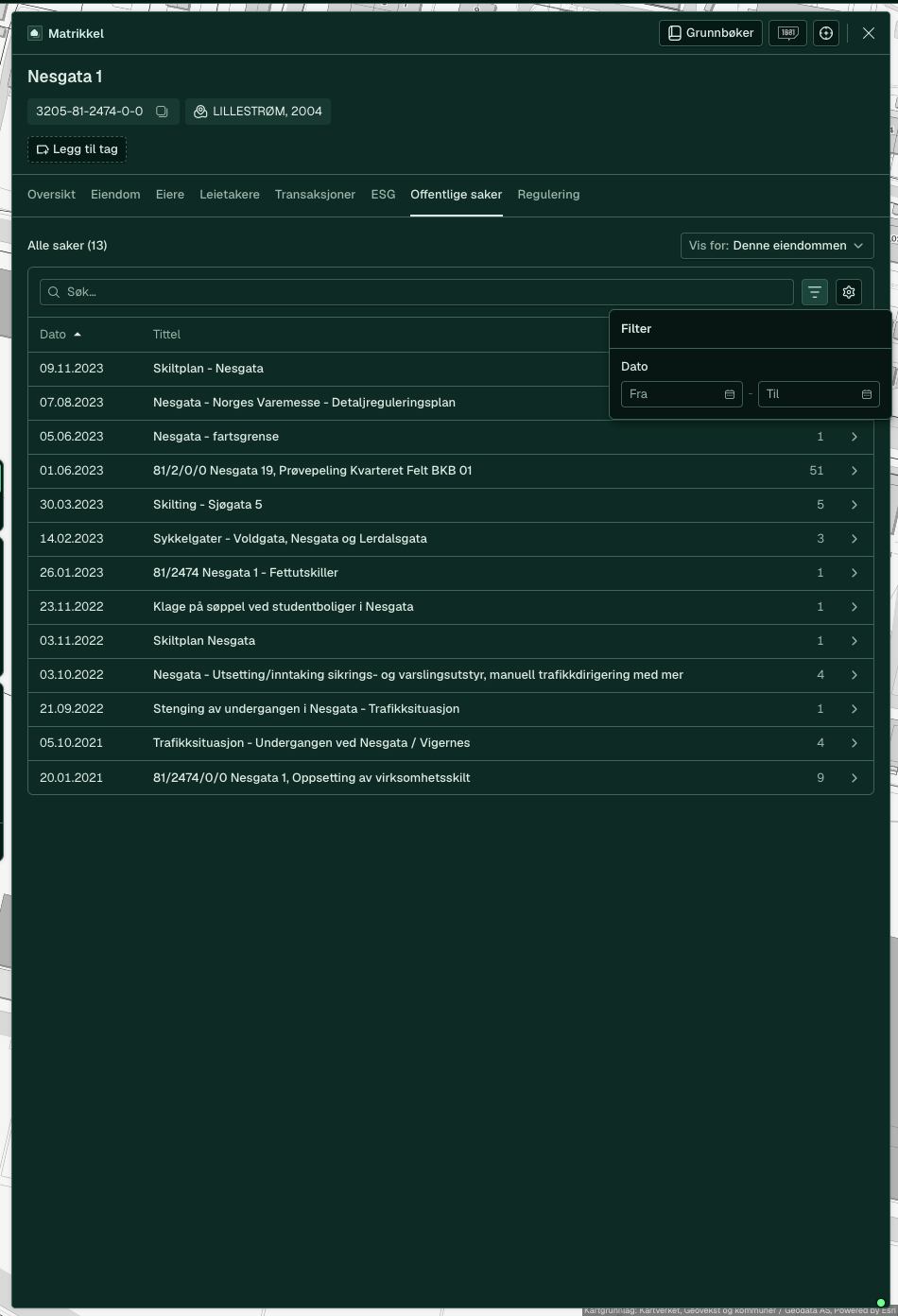Viewport: 898px width, 1316px height.
Task: Switch to the Eiendom tab
Action: click(x=115, y=195)
